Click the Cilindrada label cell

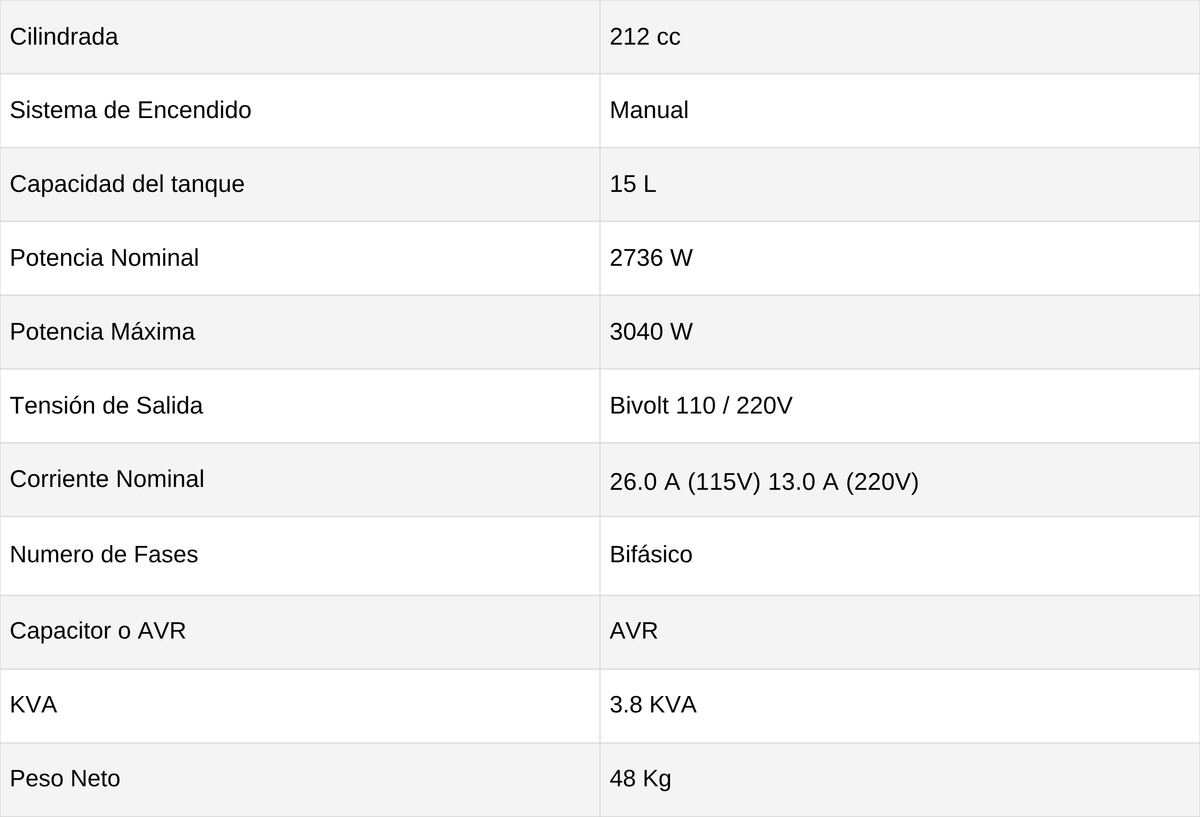tap(300, 37)
